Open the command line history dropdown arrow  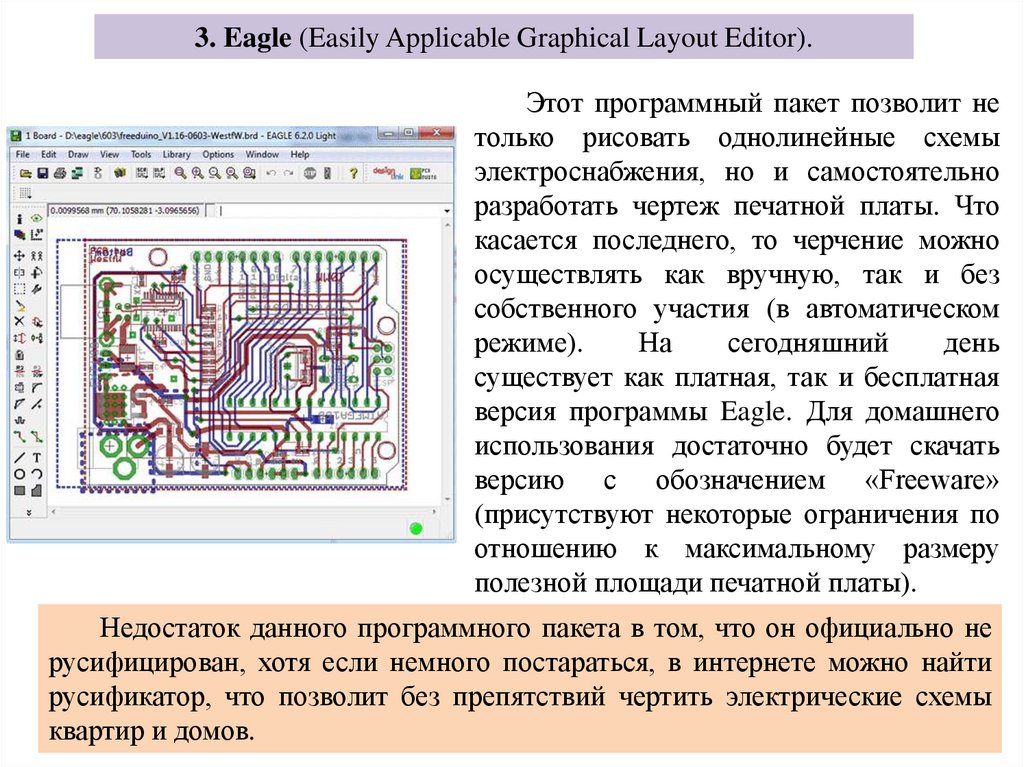tap(447, 210)
